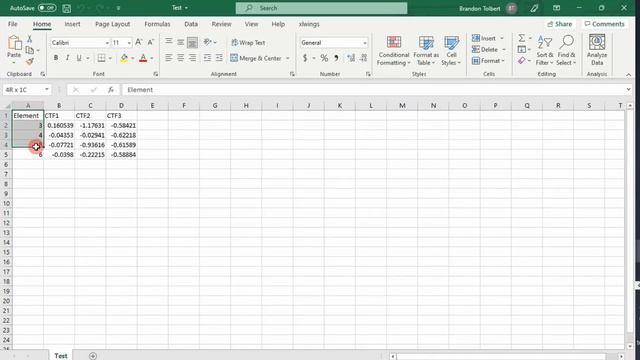Click Decrease Decimal icon
Image resolution: width=640 pixels, height=360 pixels.
click(x=364, y=58)
